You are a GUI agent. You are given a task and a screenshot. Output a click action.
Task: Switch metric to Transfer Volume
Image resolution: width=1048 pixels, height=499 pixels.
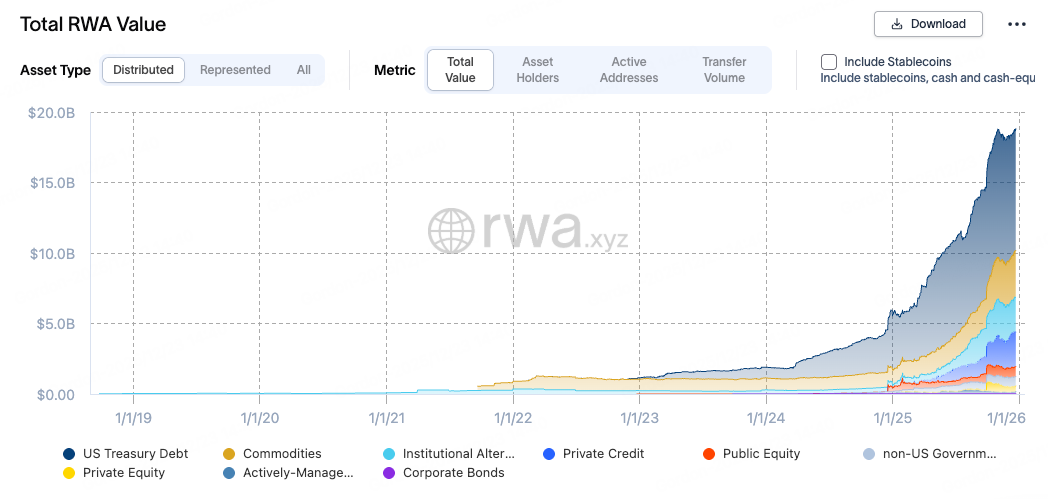click(724, 70)
